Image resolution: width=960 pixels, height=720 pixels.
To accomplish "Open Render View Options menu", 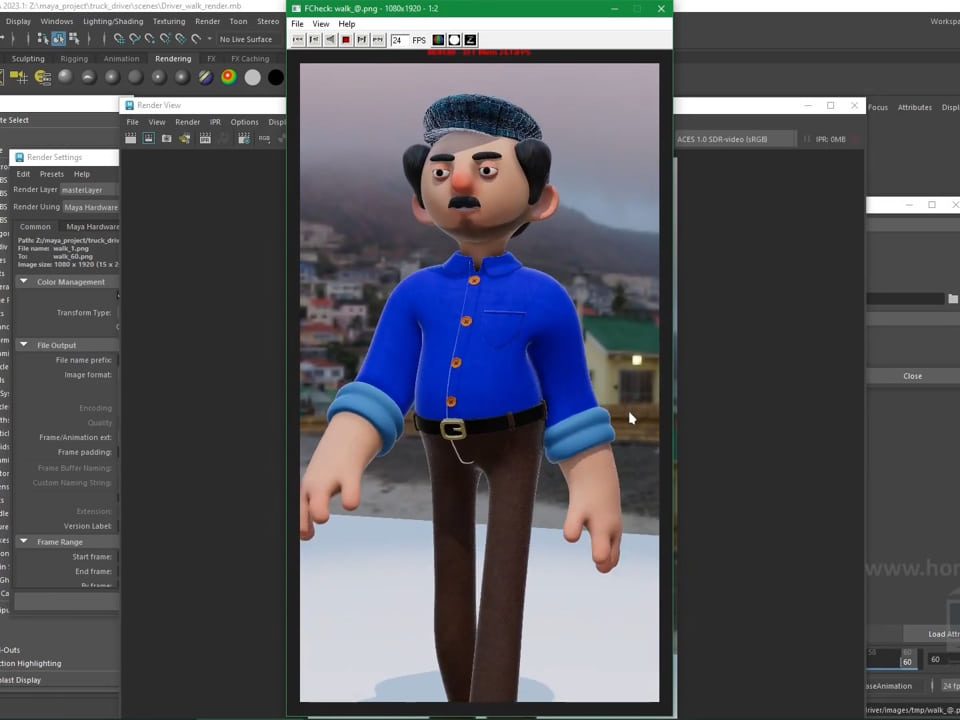I will click(244, 122).
